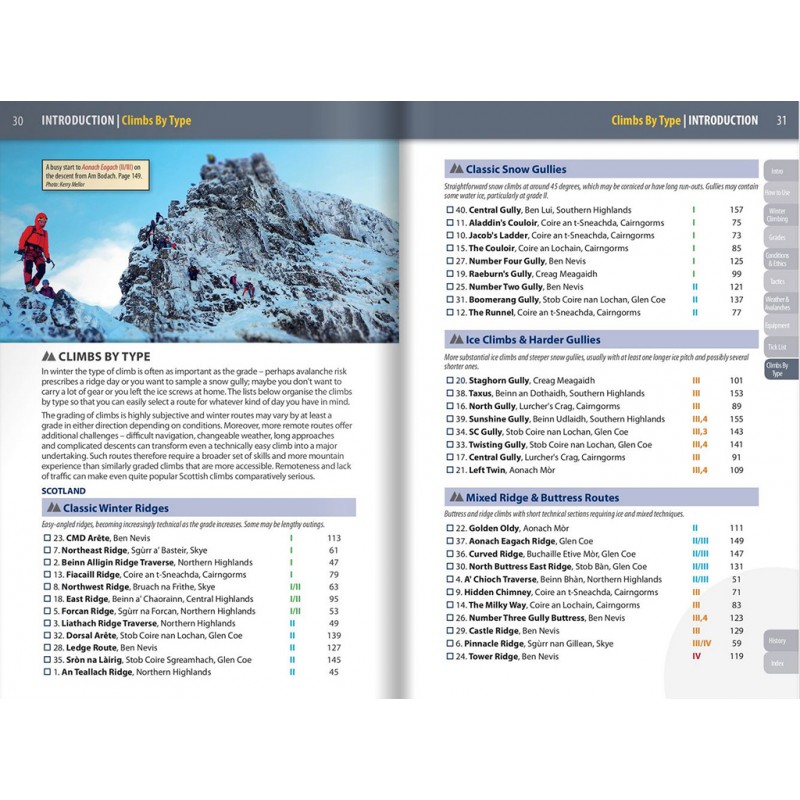This screenshot has width=800, height=800.
Task: Open the History side tab
Action: coord(777,640)
